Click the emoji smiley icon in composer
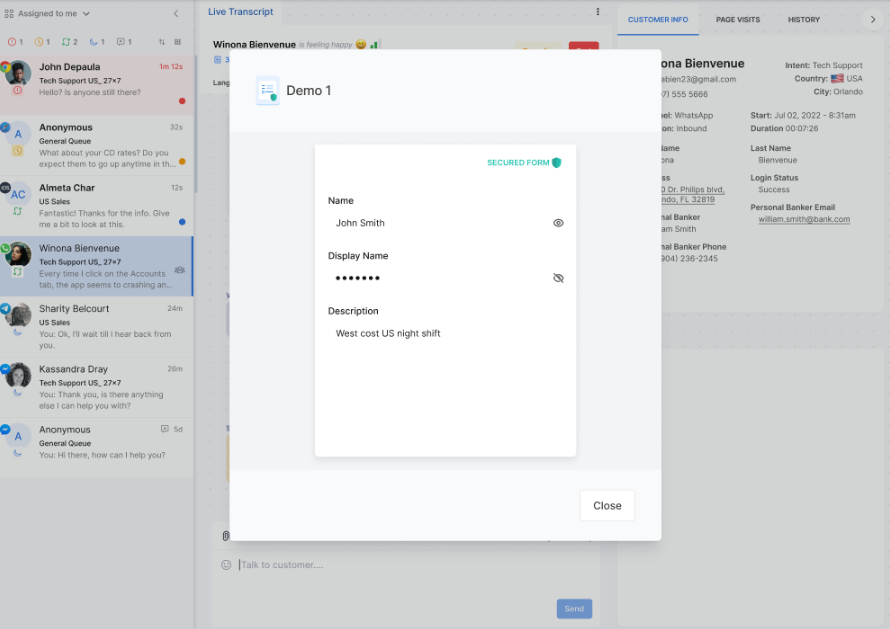The width and height of the screenshot is (890, 629). point(226,565)
